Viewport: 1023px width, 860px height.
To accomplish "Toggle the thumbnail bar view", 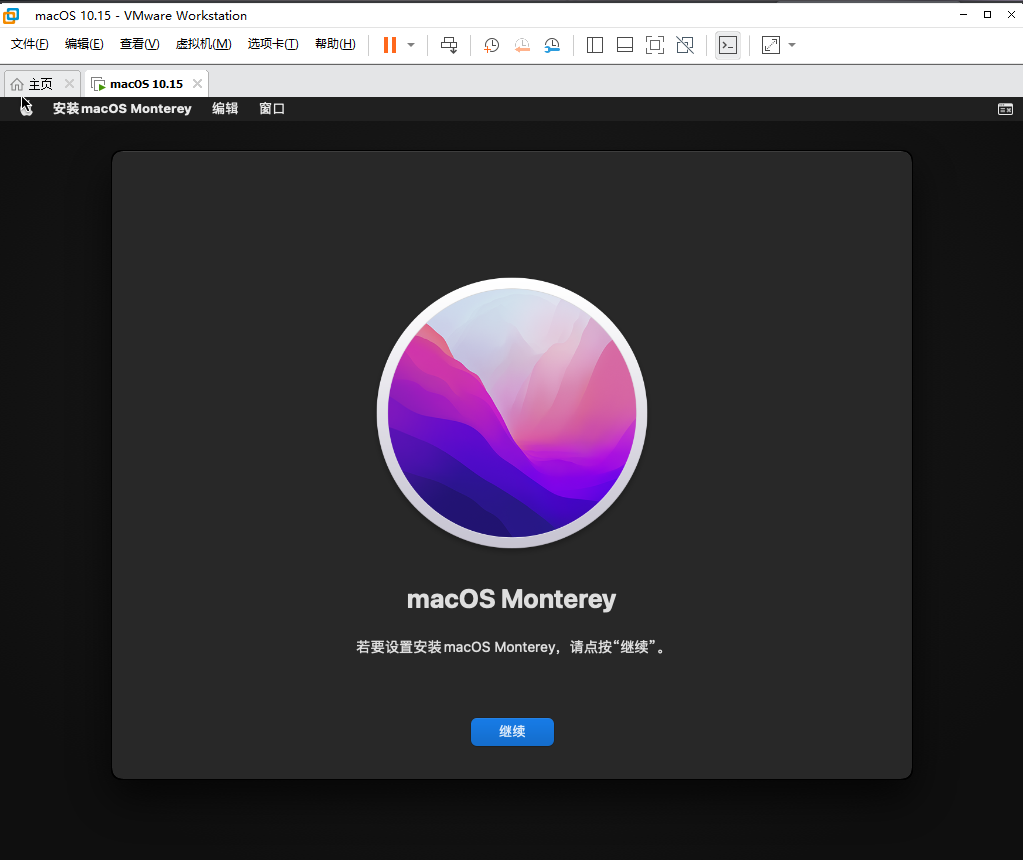I will coord(624,45).
